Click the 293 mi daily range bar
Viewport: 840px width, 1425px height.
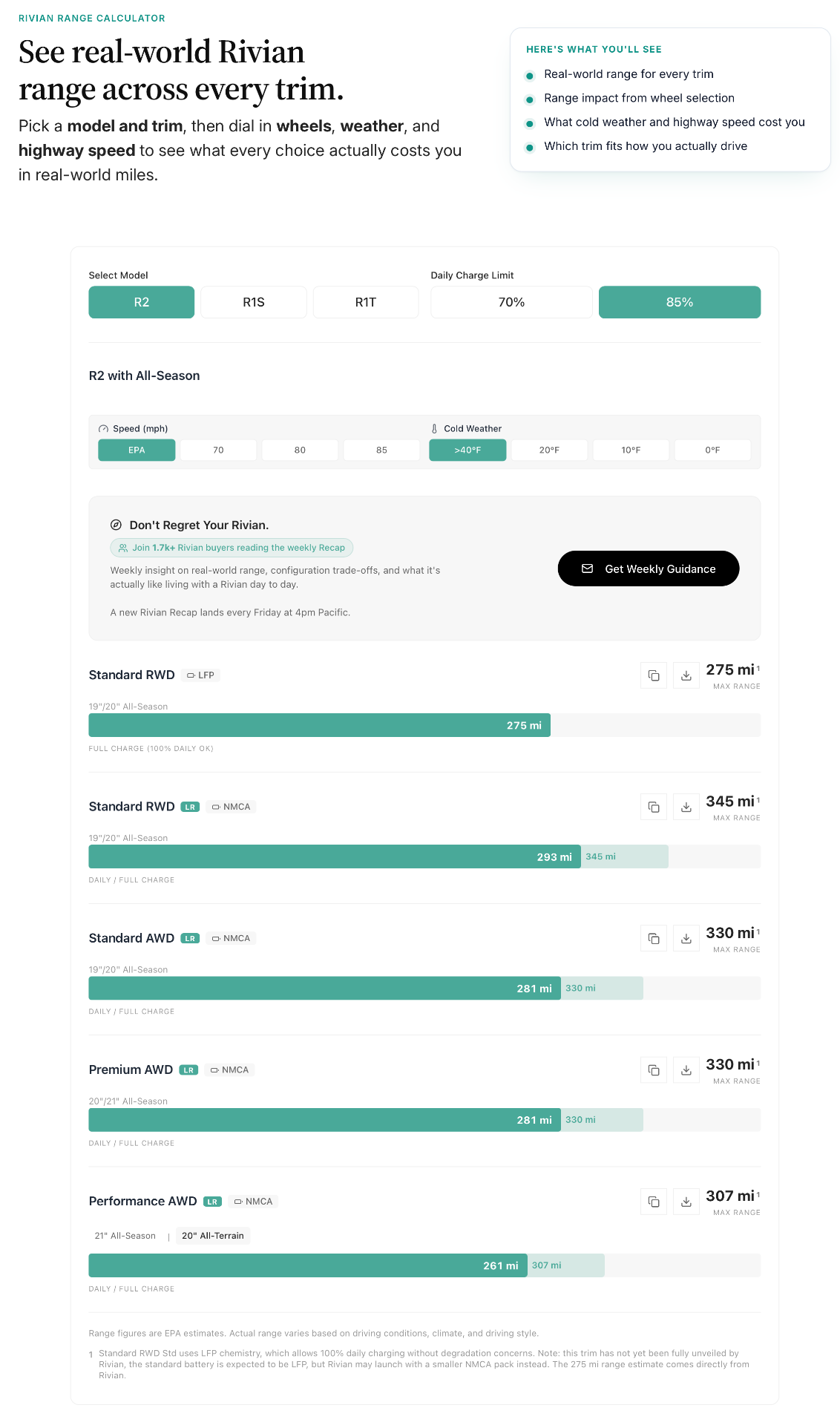(x=335, y=856)
